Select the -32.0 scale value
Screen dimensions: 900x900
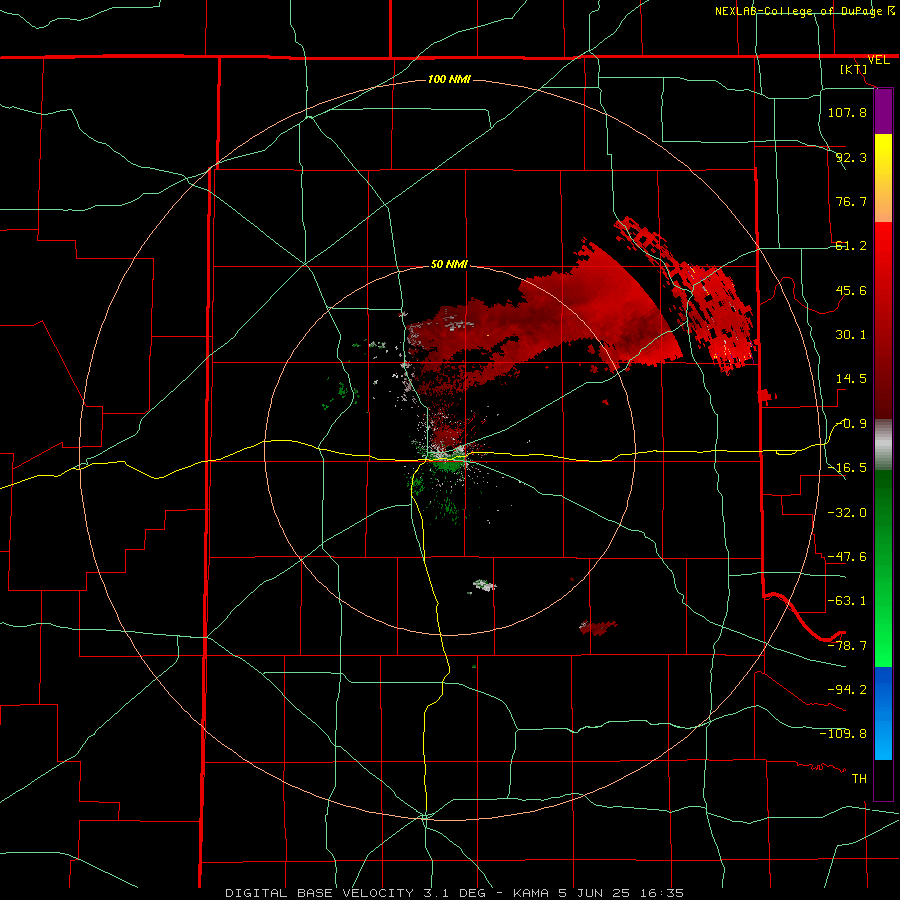point(847,513)
